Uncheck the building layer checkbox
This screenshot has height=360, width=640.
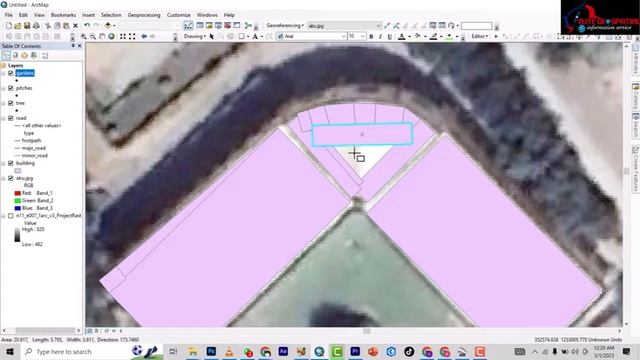(11, 163)
